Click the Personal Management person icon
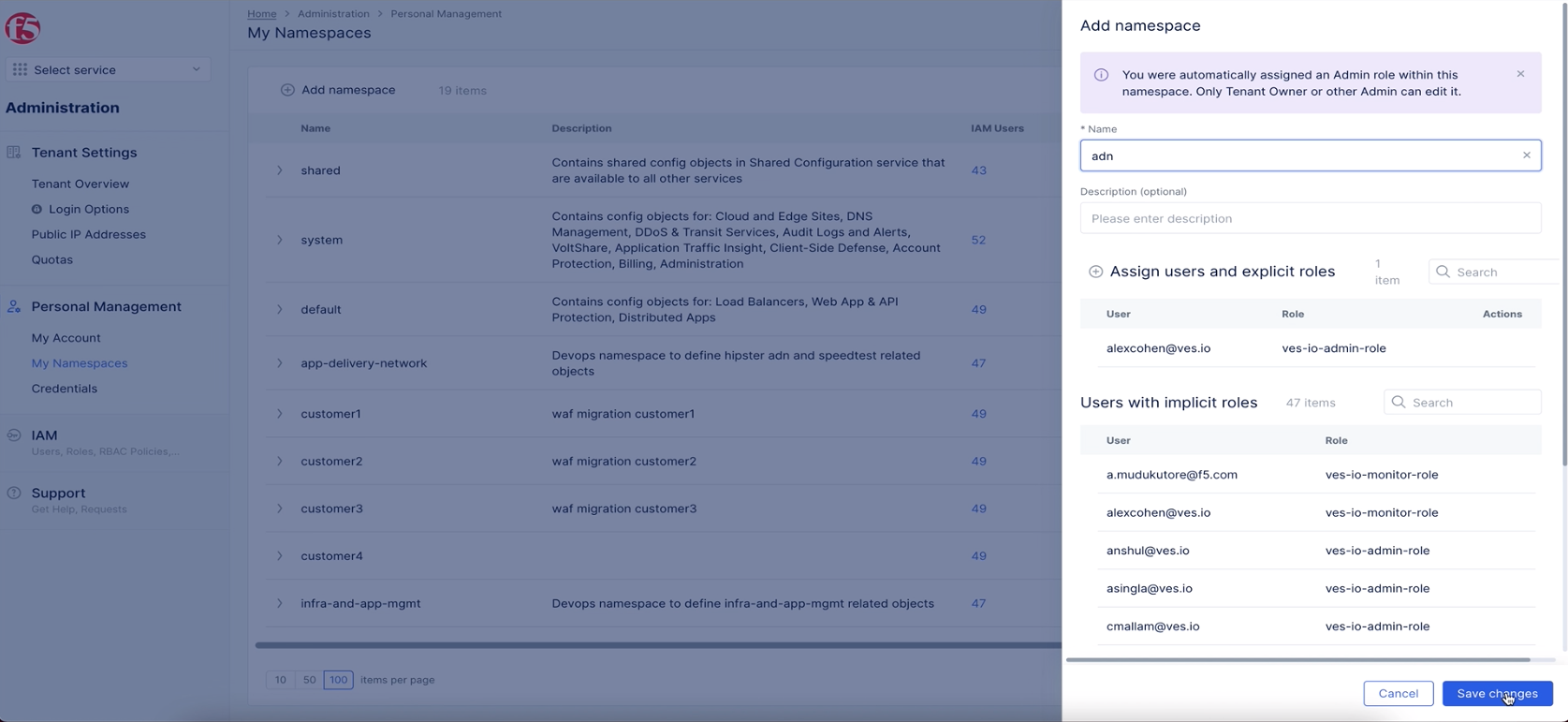Viewport: 1568px width, 722px height. pos(14,307)
